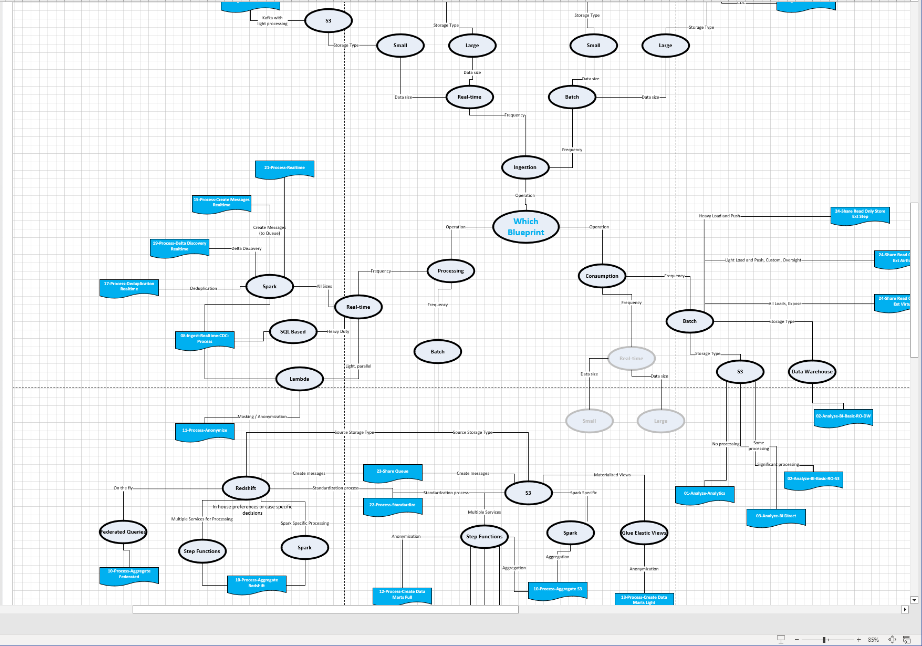Select the Glue Elastic Views node
922x646 pixels.
click(x=645, y=533)
